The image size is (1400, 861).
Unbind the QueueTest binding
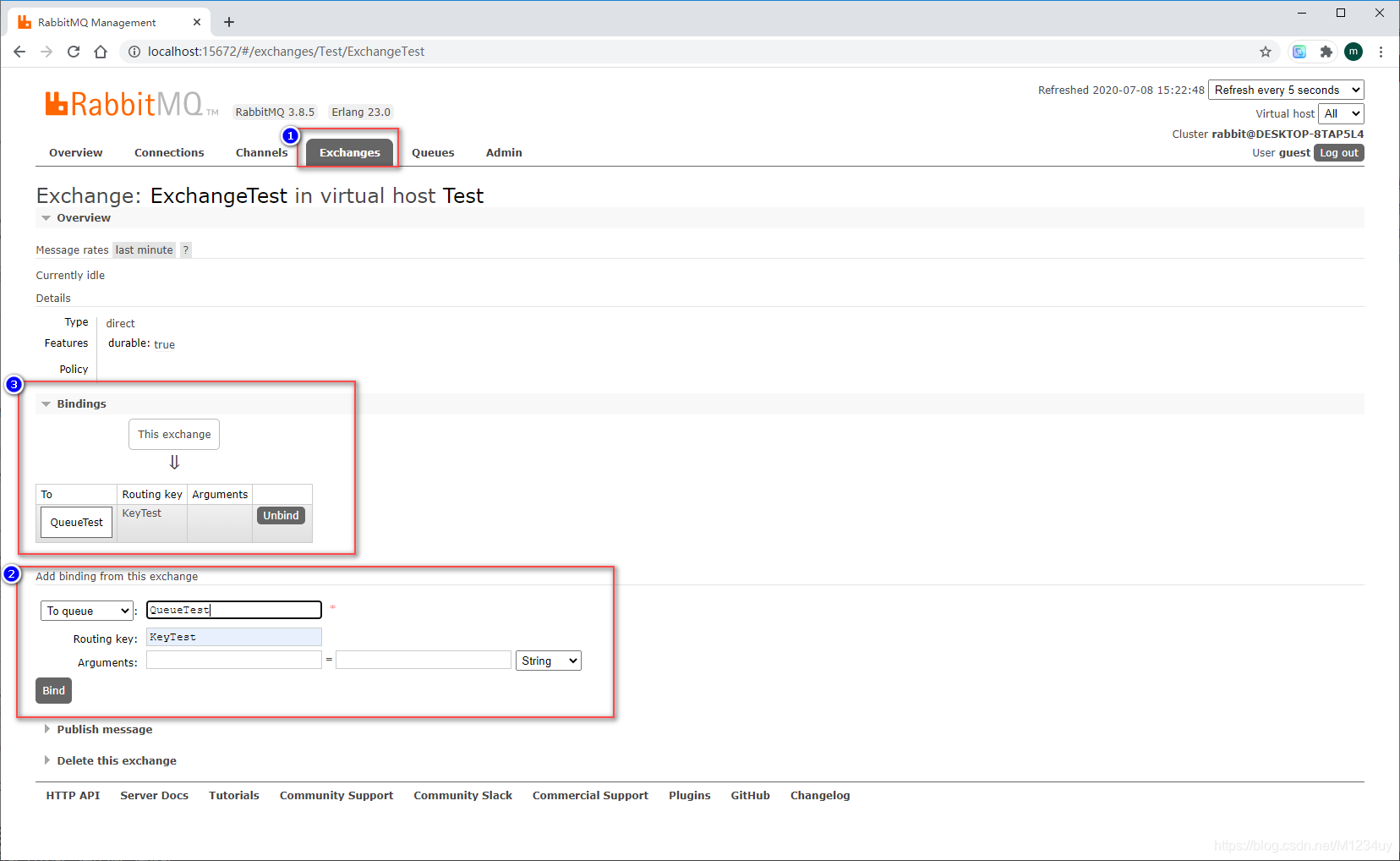tap(281, 516)
